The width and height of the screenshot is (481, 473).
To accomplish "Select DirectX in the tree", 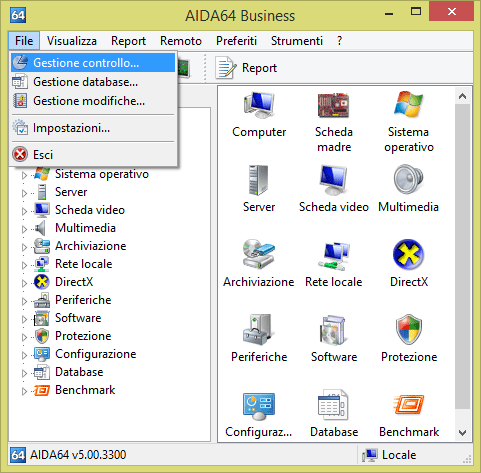I will click(x=74, y=282).
